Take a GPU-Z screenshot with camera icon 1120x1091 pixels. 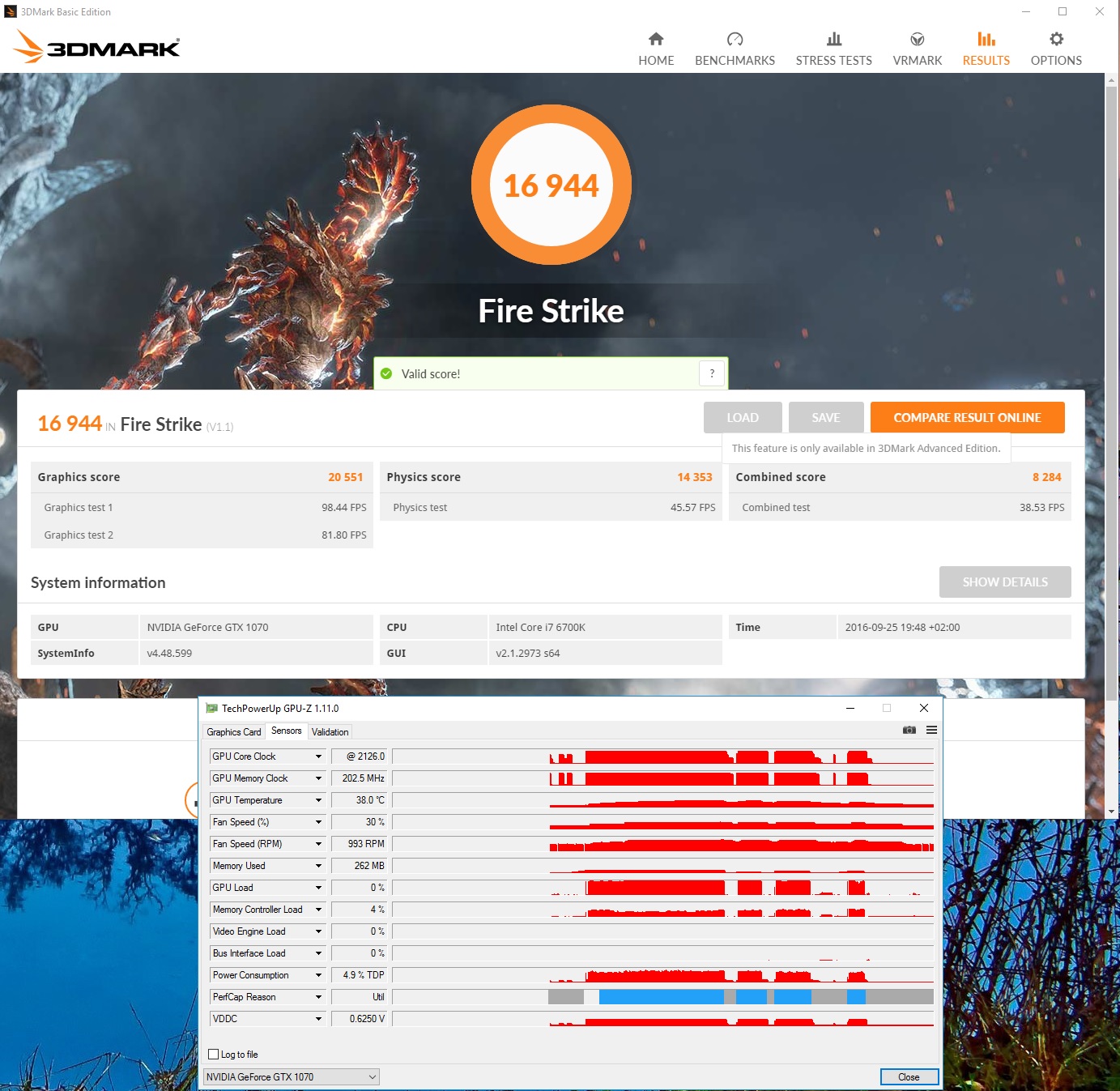pos(909,730)
